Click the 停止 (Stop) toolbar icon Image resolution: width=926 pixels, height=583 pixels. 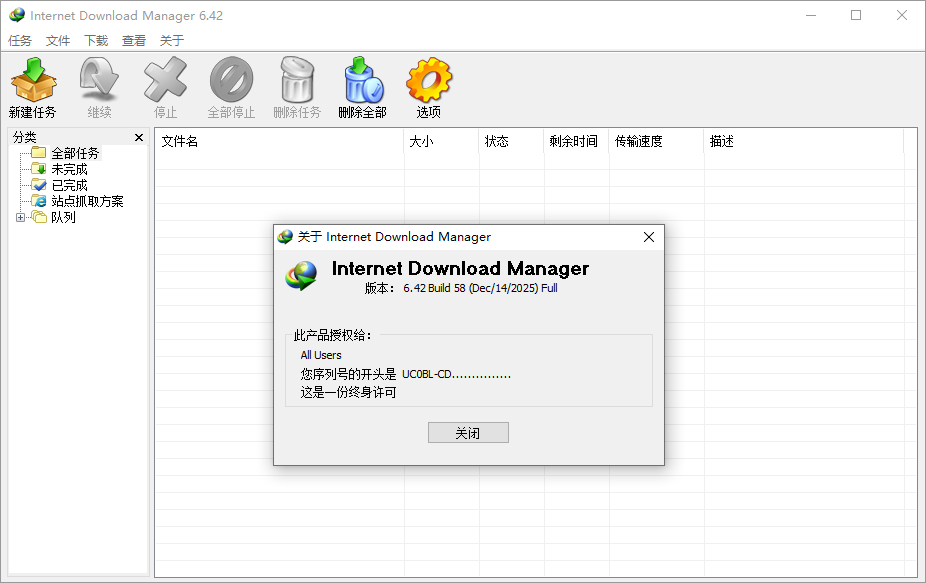(x=165, y=80)
